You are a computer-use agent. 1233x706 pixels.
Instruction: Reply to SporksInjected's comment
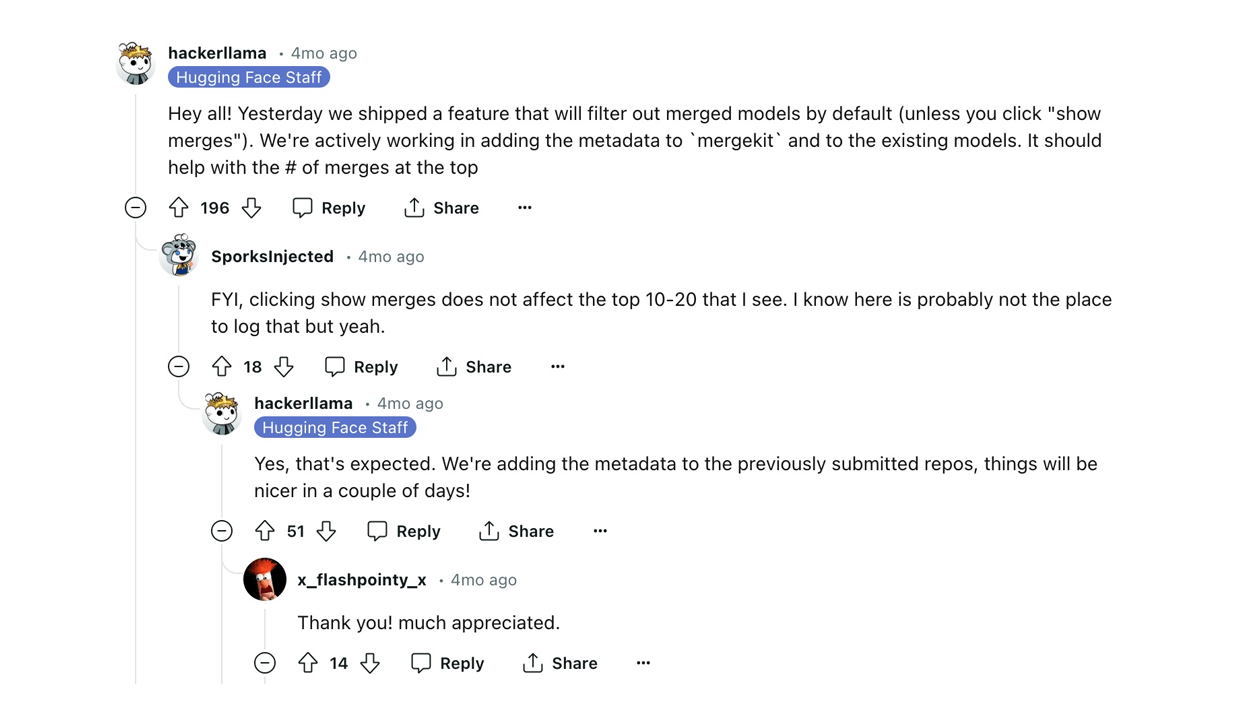pyautogui.click(x=361, y=367)
